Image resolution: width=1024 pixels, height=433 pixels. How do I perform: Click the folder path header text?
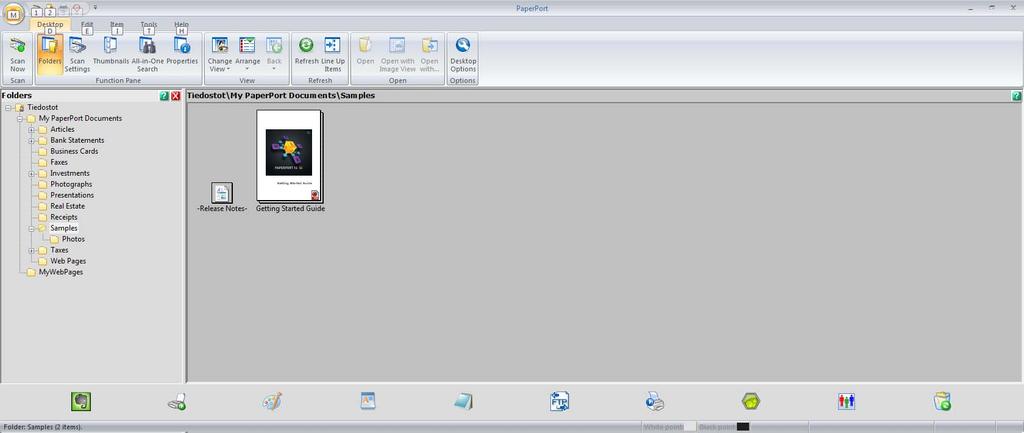tap(281, 95)
